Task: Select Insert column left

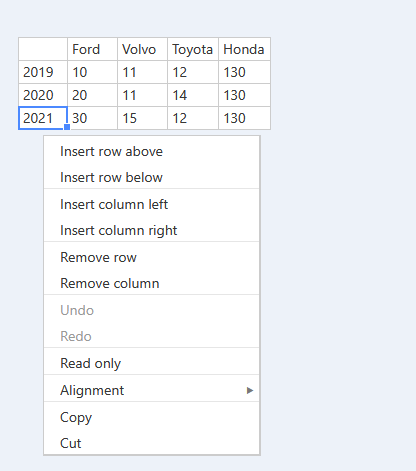Action: [152, 204]
